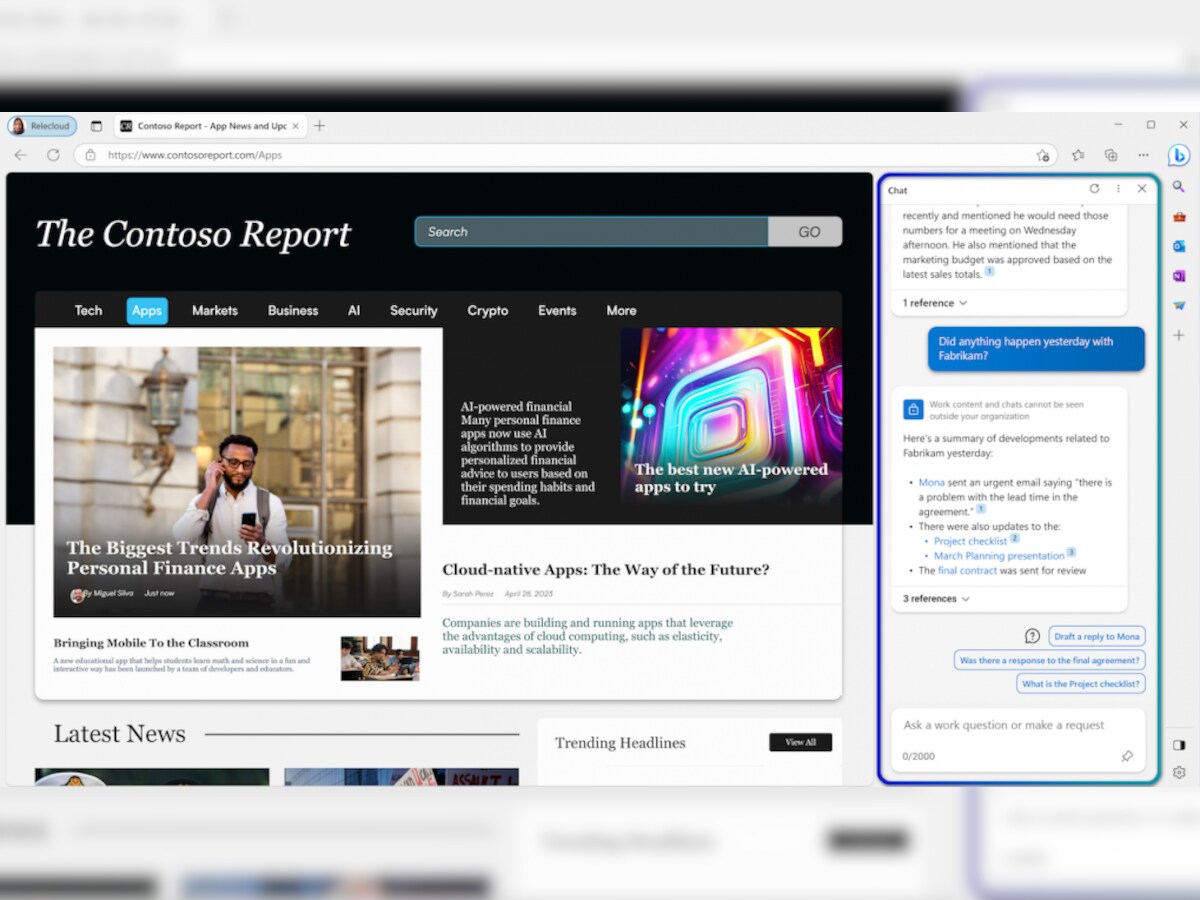Open the sidebar settings gear
Screen dimensions: 1200x900
point(1179,772)
